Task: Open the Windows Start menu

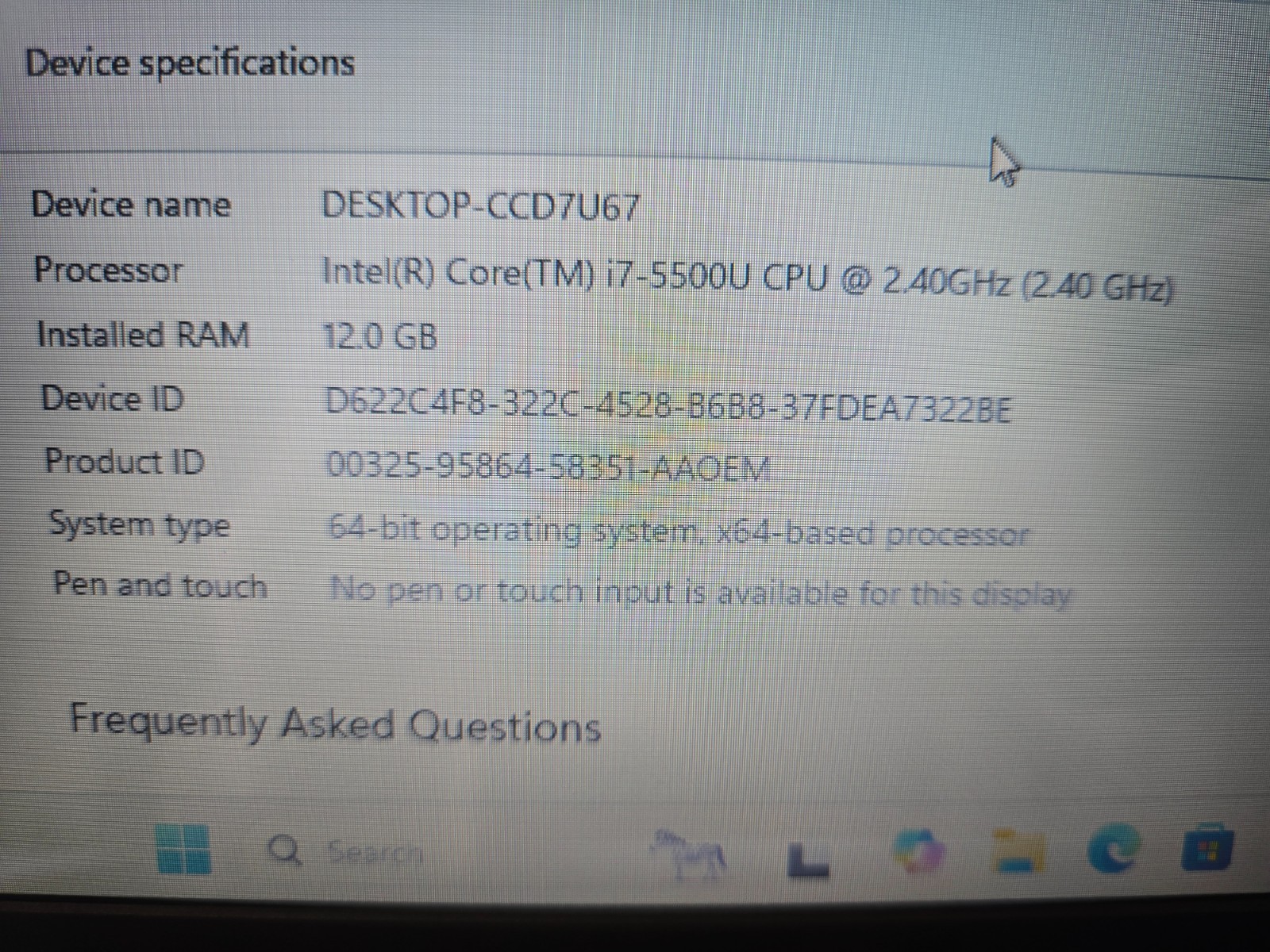Action: pyautogui.click(x=185, y=848)
